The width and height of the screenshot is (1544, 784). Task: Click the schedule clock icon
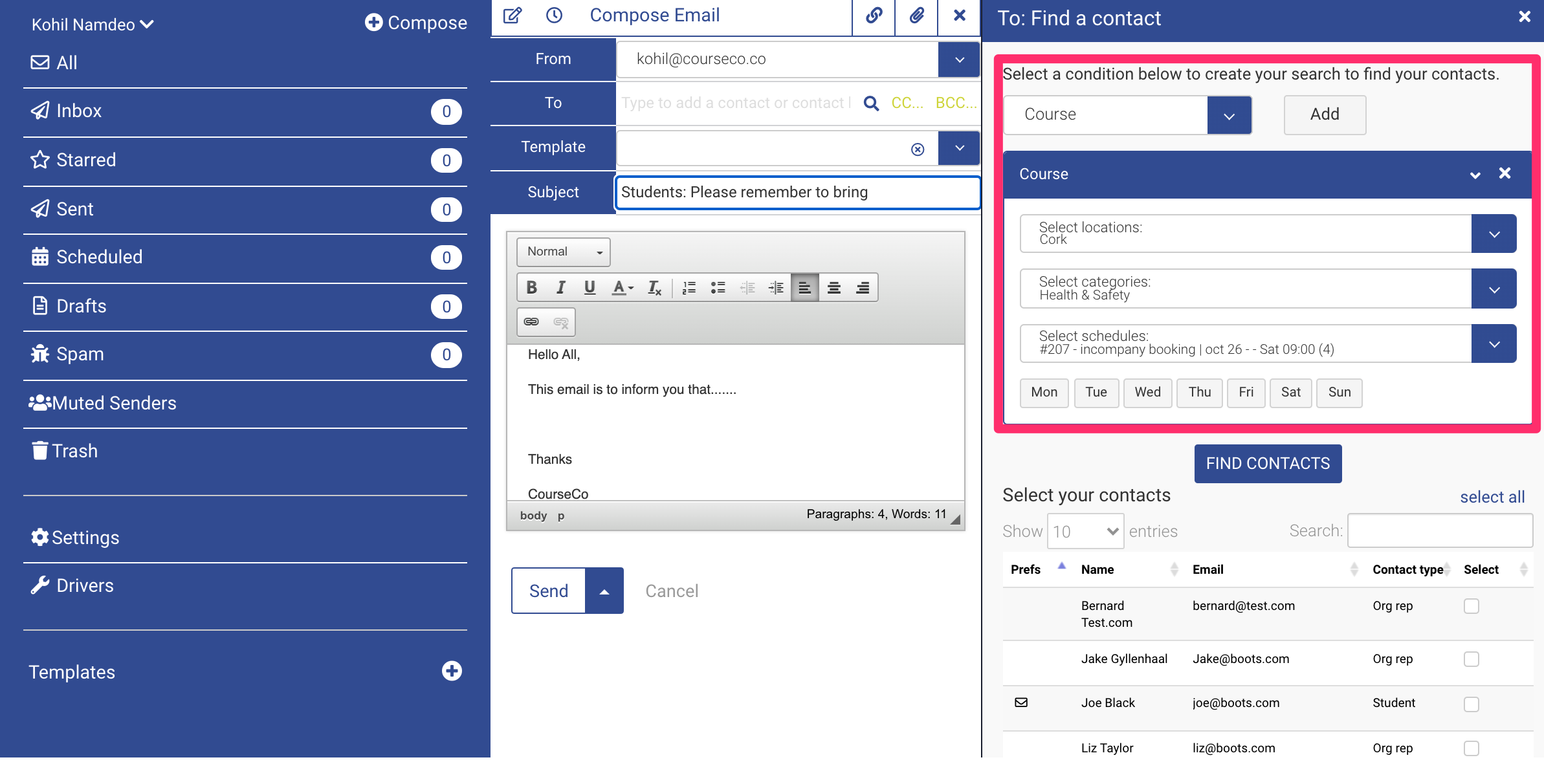(554, 16)
